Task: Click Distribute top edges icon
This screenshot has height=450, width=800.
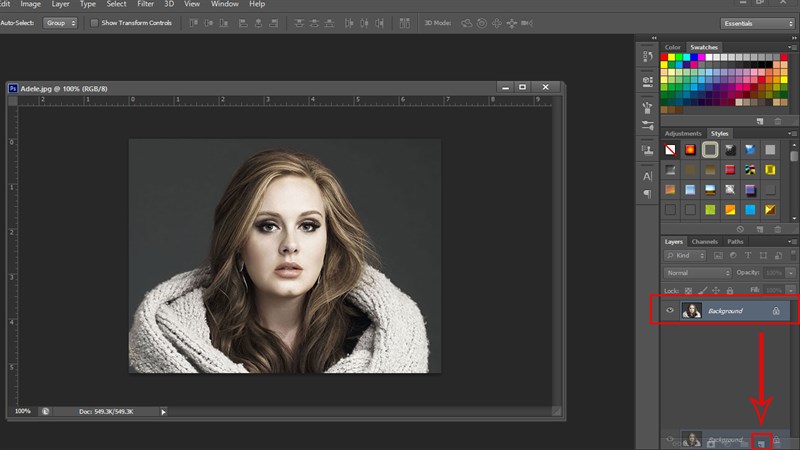Action: click(299, 23)
